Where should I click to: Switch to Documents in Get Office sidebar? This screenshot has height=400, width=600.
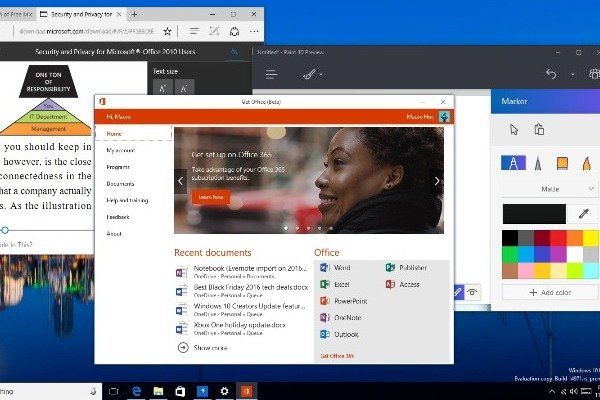pos(121,184)
